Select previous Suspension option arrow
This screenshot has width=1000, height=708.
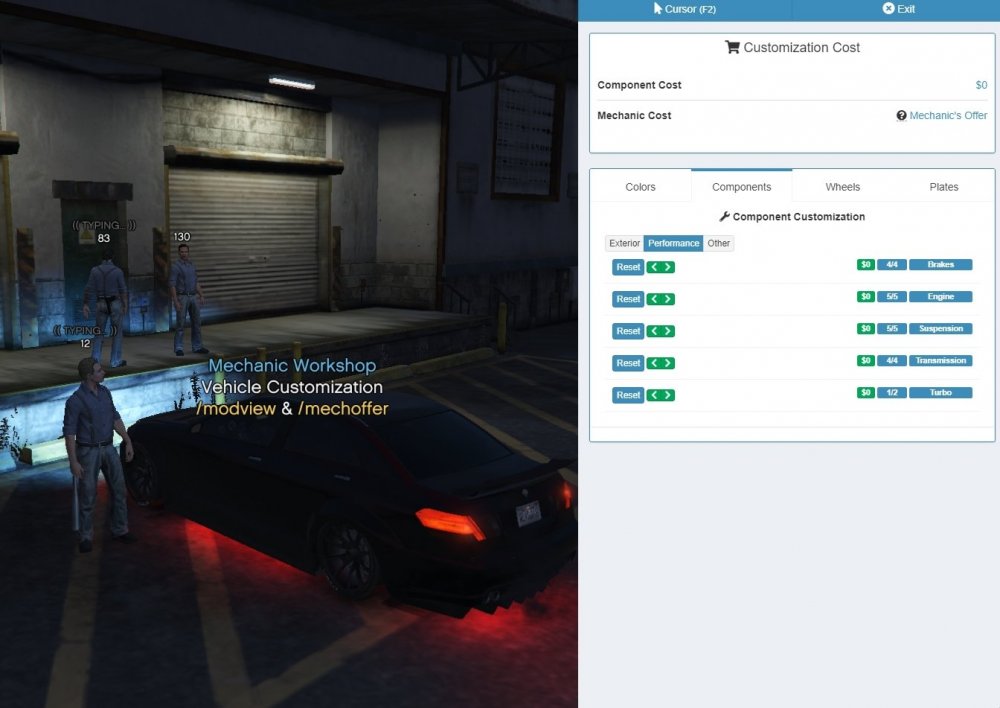[x=654, y=331]
